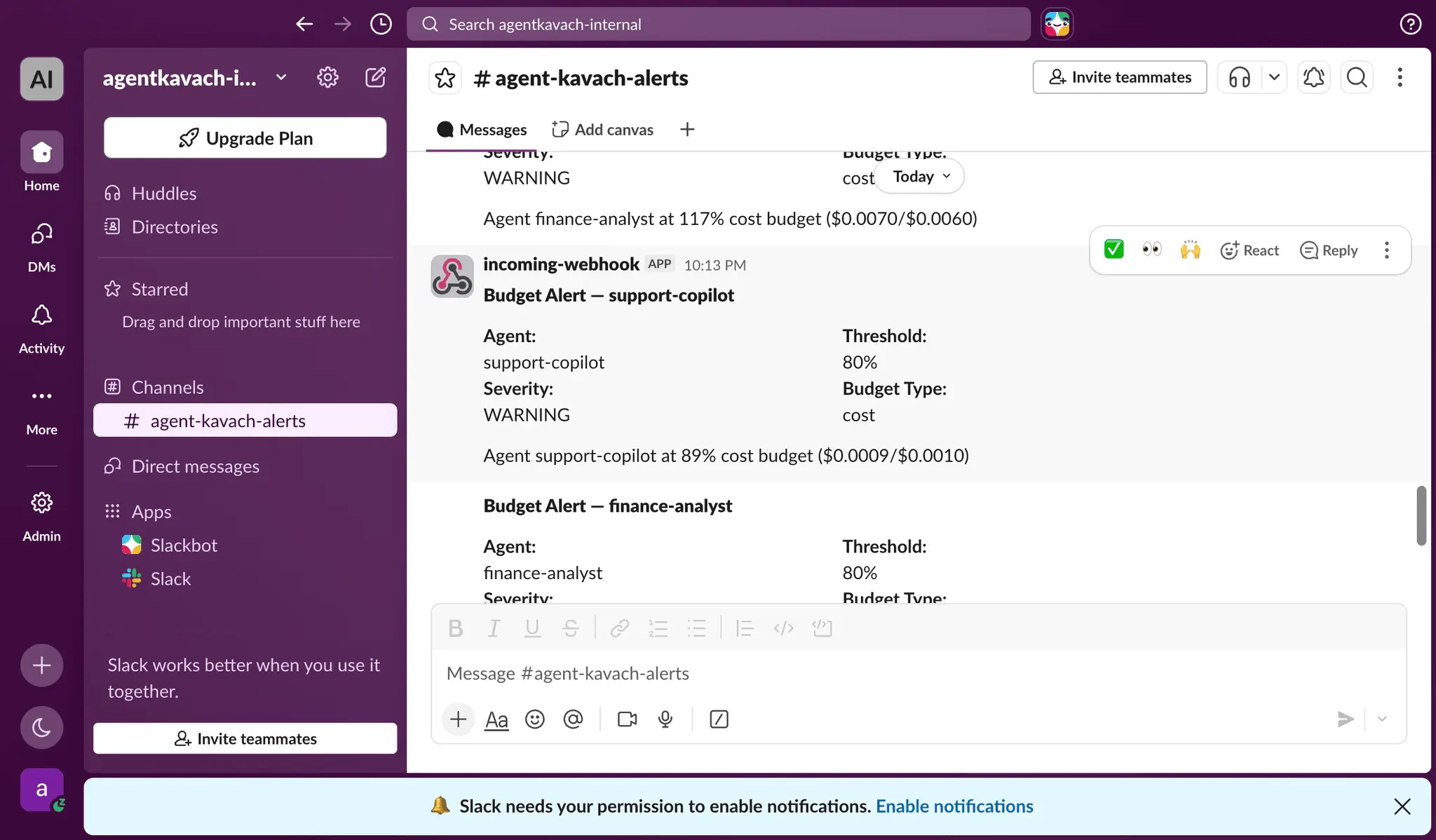Star the agent-kavach-alerts channel

[x=445, y=77]
